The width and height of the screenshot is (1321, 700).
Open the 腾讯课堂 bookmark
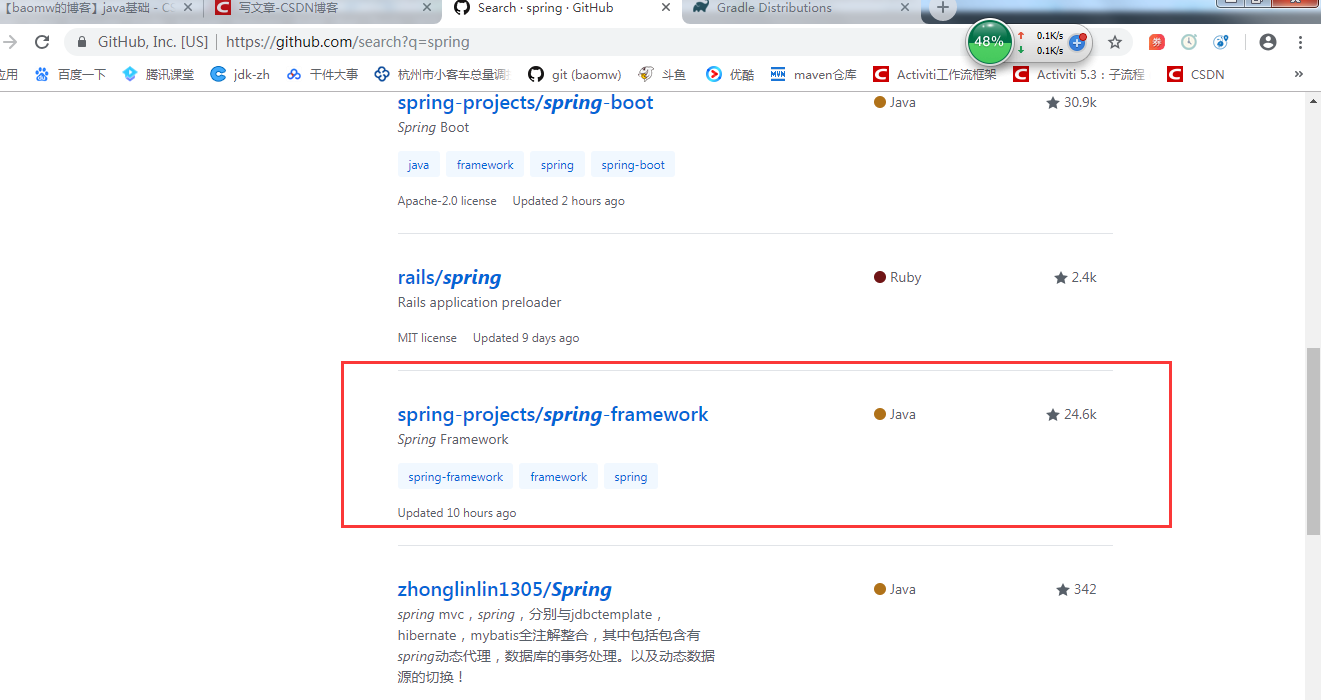click(158, 74)
